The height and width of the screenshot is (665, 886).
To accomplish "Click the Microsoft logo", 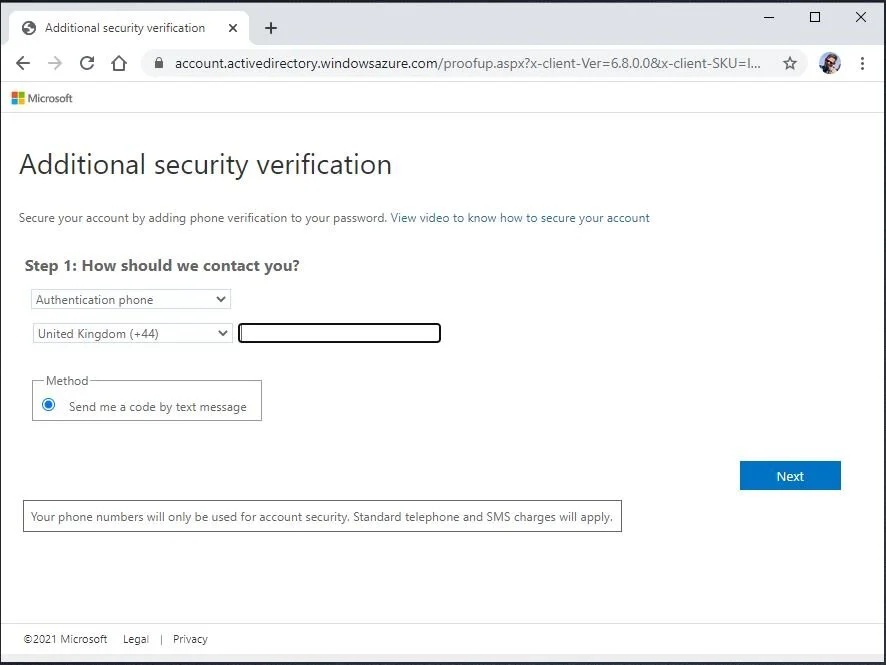I will (42, 98).
